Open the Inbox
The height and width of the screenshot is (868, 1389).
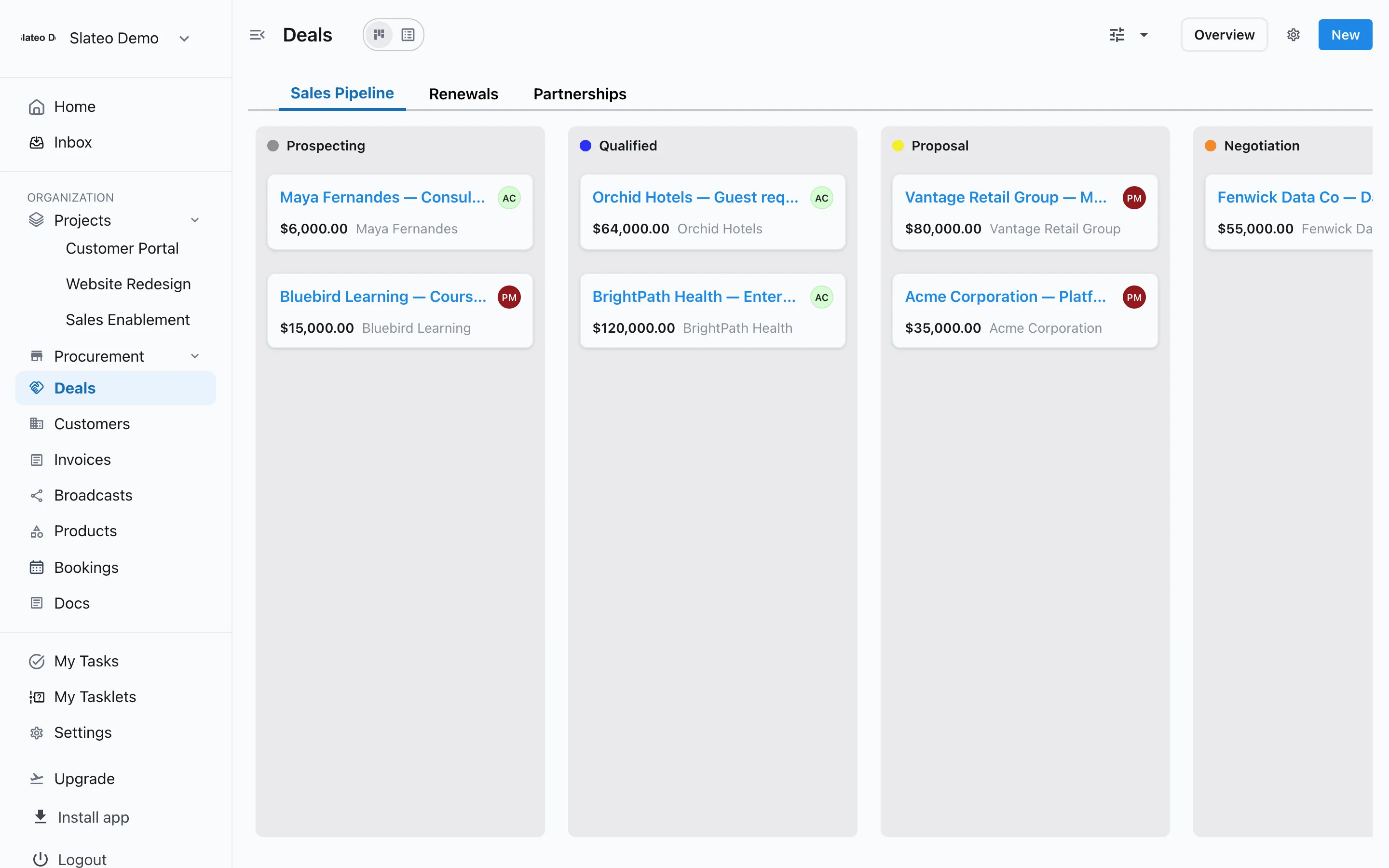pos(115,142)
